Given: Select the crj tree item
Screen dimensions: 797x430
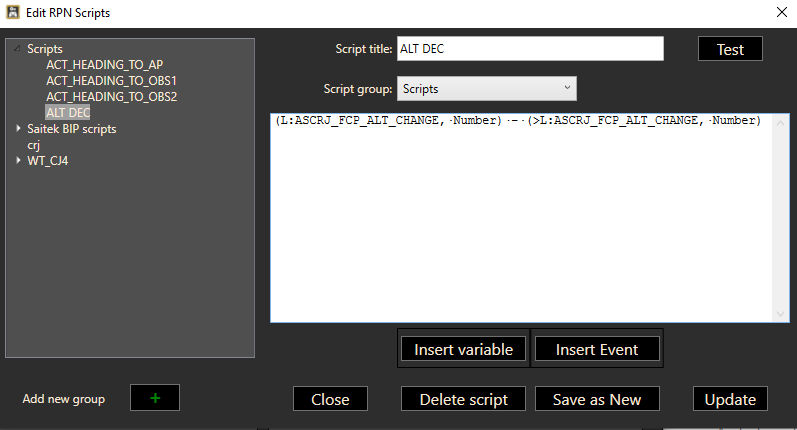Looking at the screenshot, I should [x=33, y=145].
